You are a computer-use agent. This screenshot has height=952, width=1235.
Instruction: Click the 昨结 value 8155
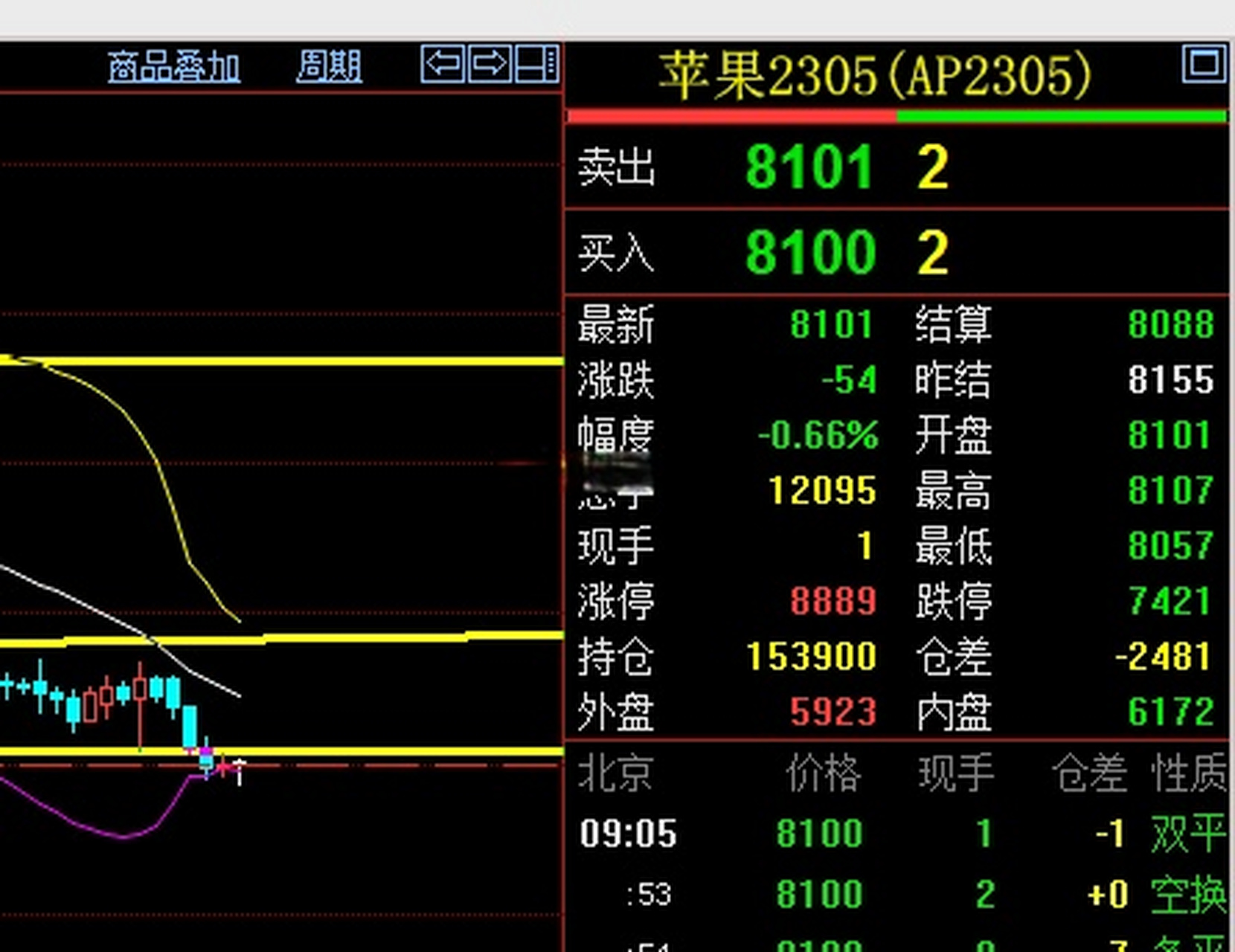[1171, 380]
